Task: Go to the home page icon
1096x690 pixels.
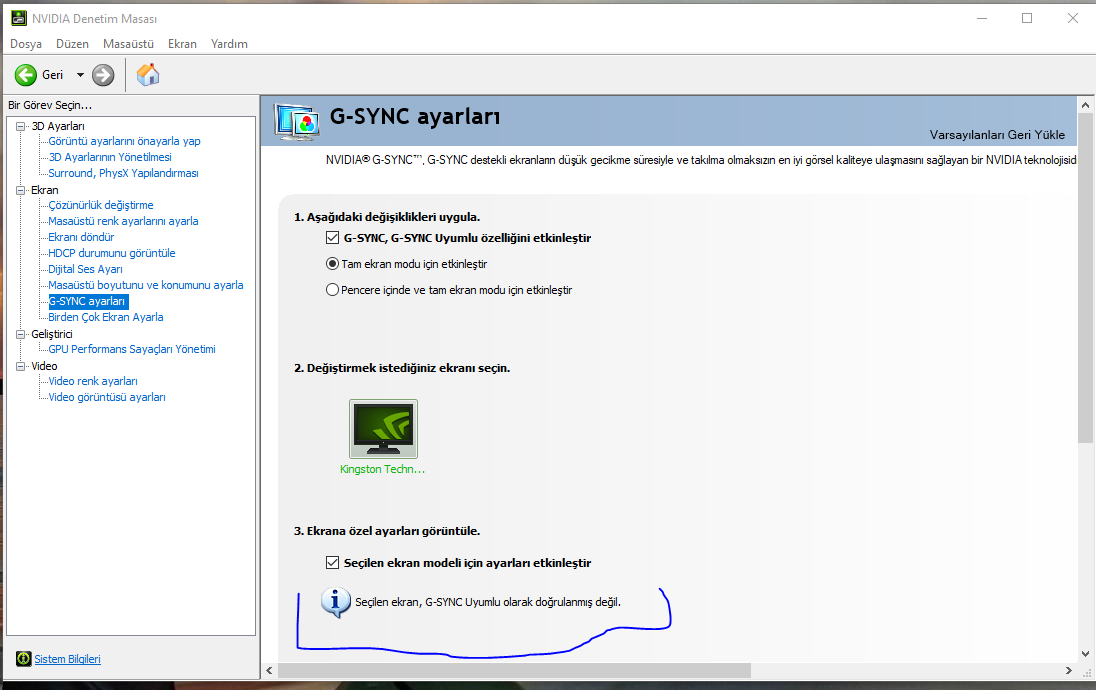Action: [147, 75]
